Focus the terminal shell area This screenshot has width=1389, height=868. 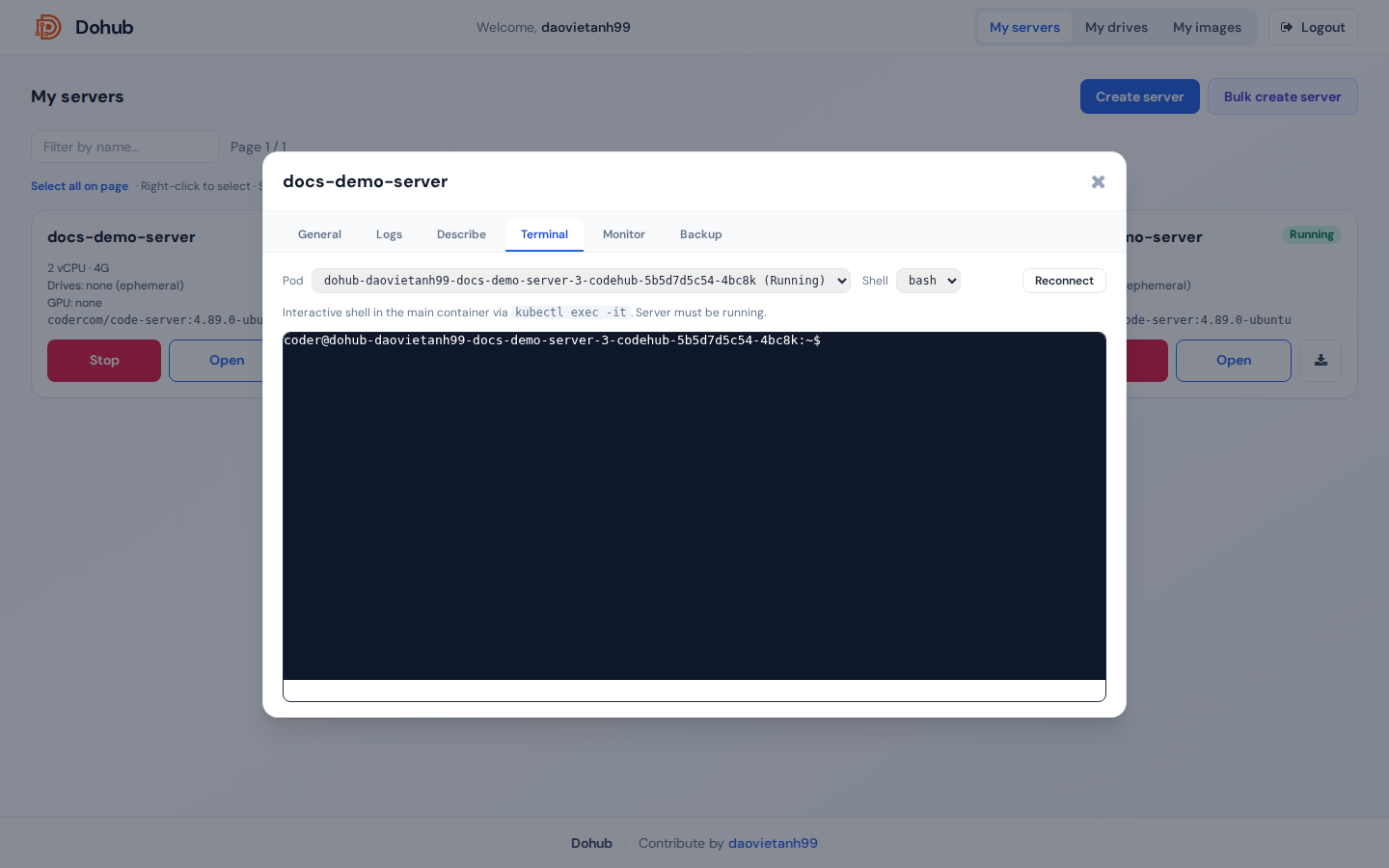694,506
